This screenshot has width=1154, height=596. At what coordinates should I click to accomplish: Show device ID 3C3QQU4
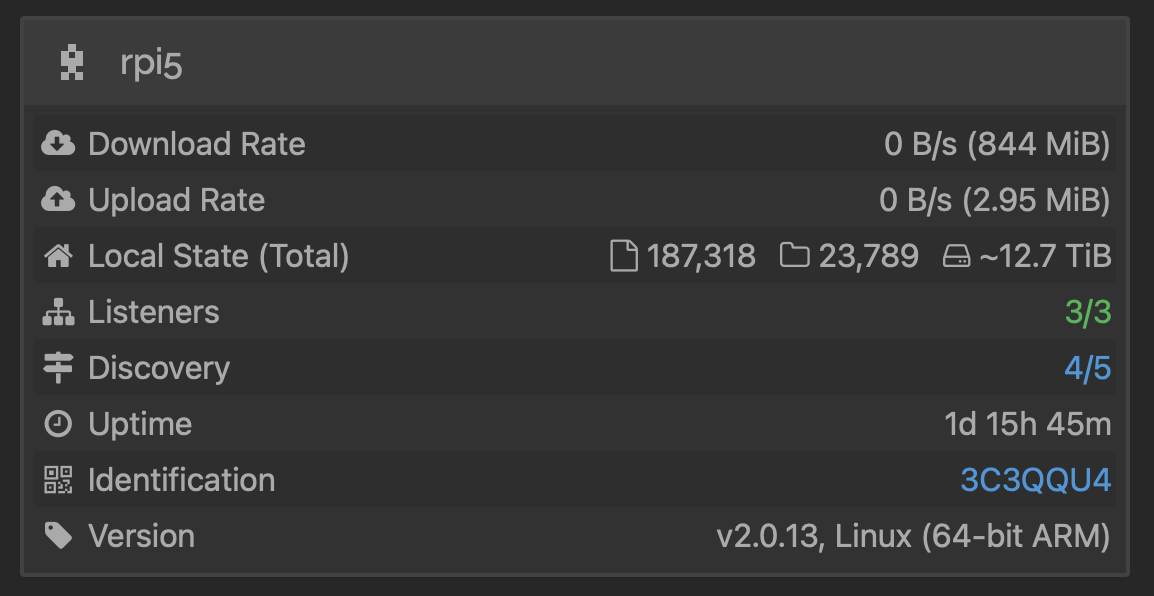(1035, 480)
